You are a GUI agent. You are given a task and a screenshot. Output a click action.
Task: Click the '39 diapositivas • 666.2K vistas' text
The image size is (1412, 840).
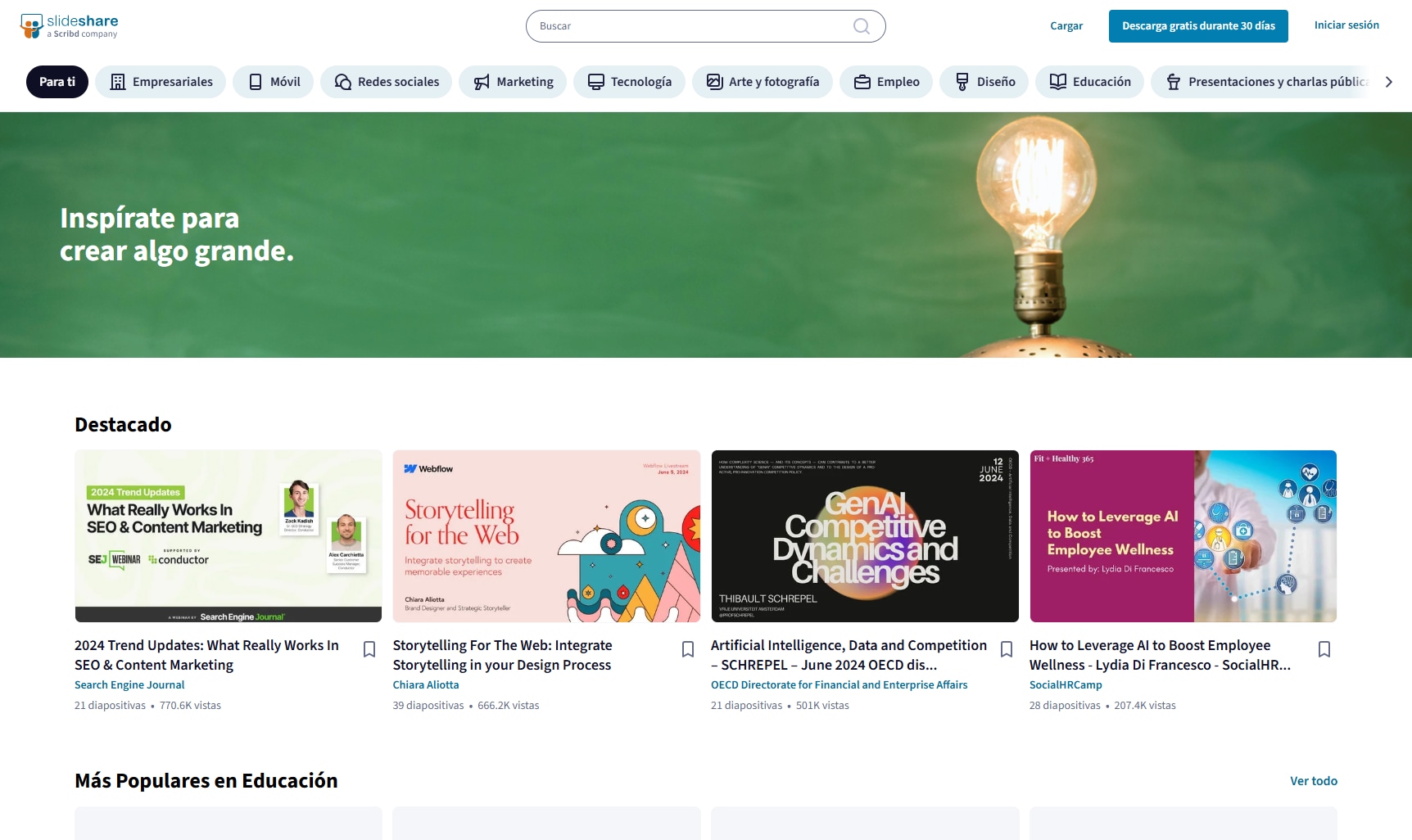(x=466, y=706)
